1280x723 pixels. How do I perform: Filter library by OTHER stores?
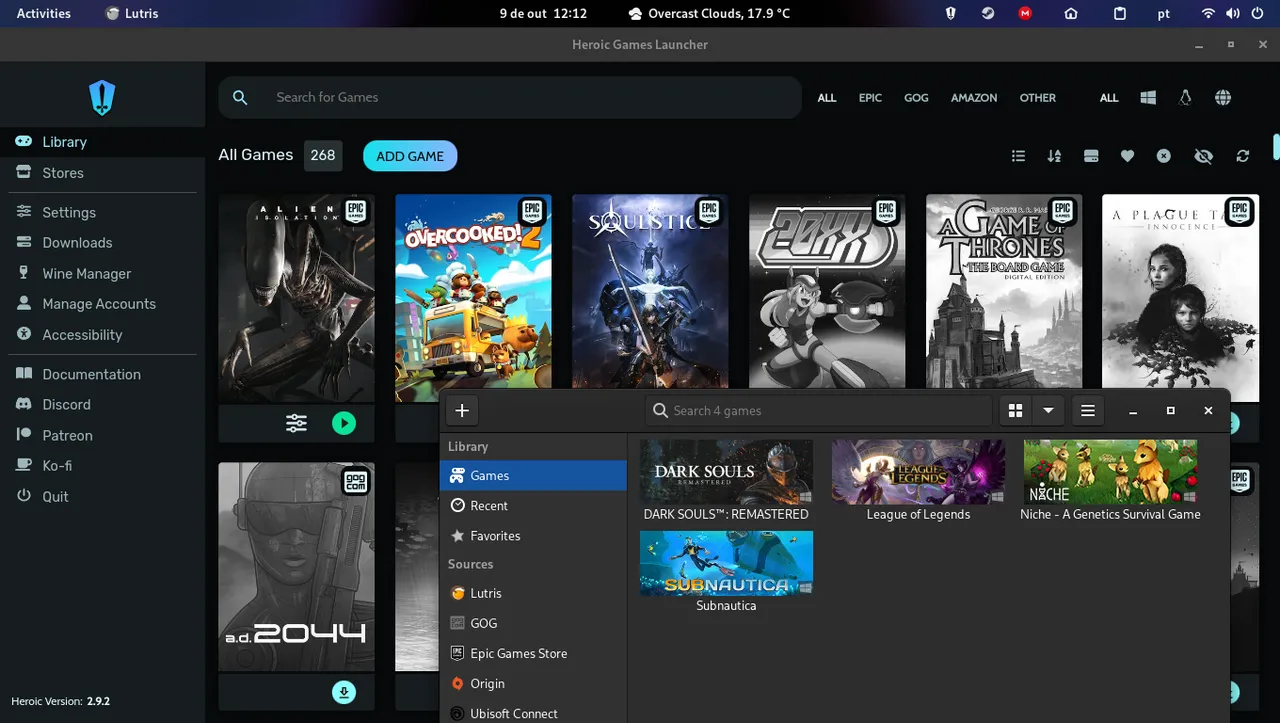(x=1038, y=98)
